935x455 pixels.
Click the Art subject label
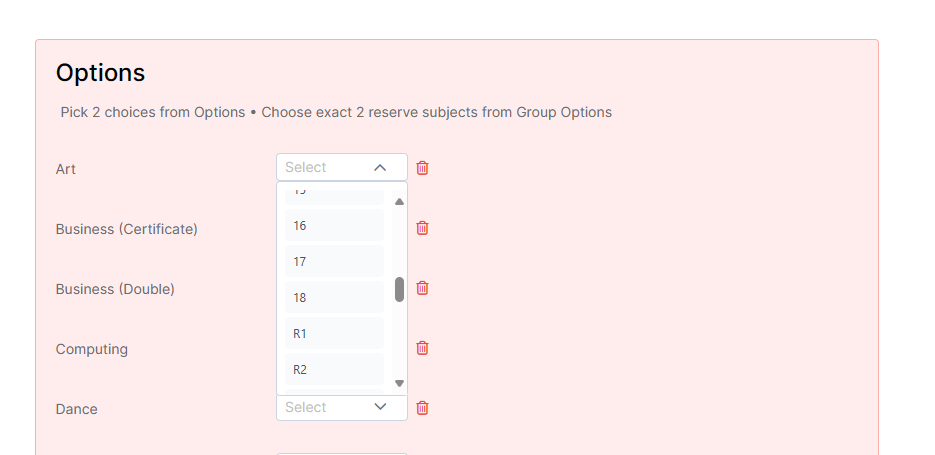click(66, 169)
